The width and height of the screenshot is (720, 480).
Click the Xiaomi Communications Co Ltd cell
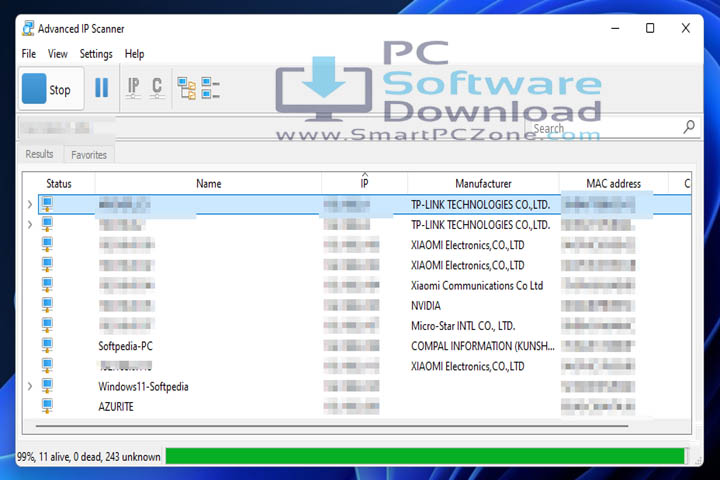[477, 285]
